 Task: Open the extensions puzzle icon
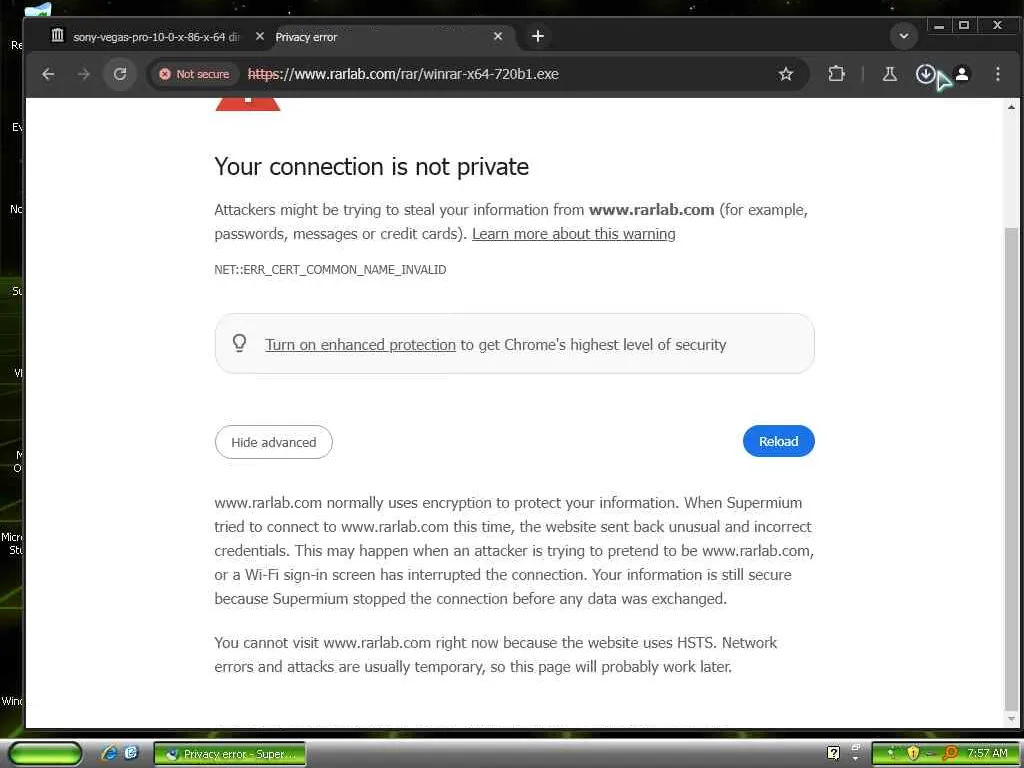836,74
